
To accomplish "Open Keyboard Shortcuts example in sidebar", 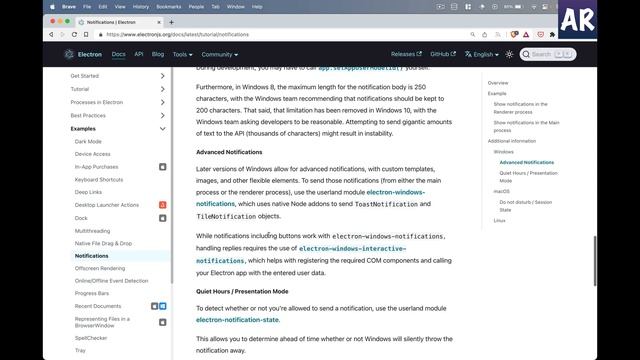I will (99, 180).
